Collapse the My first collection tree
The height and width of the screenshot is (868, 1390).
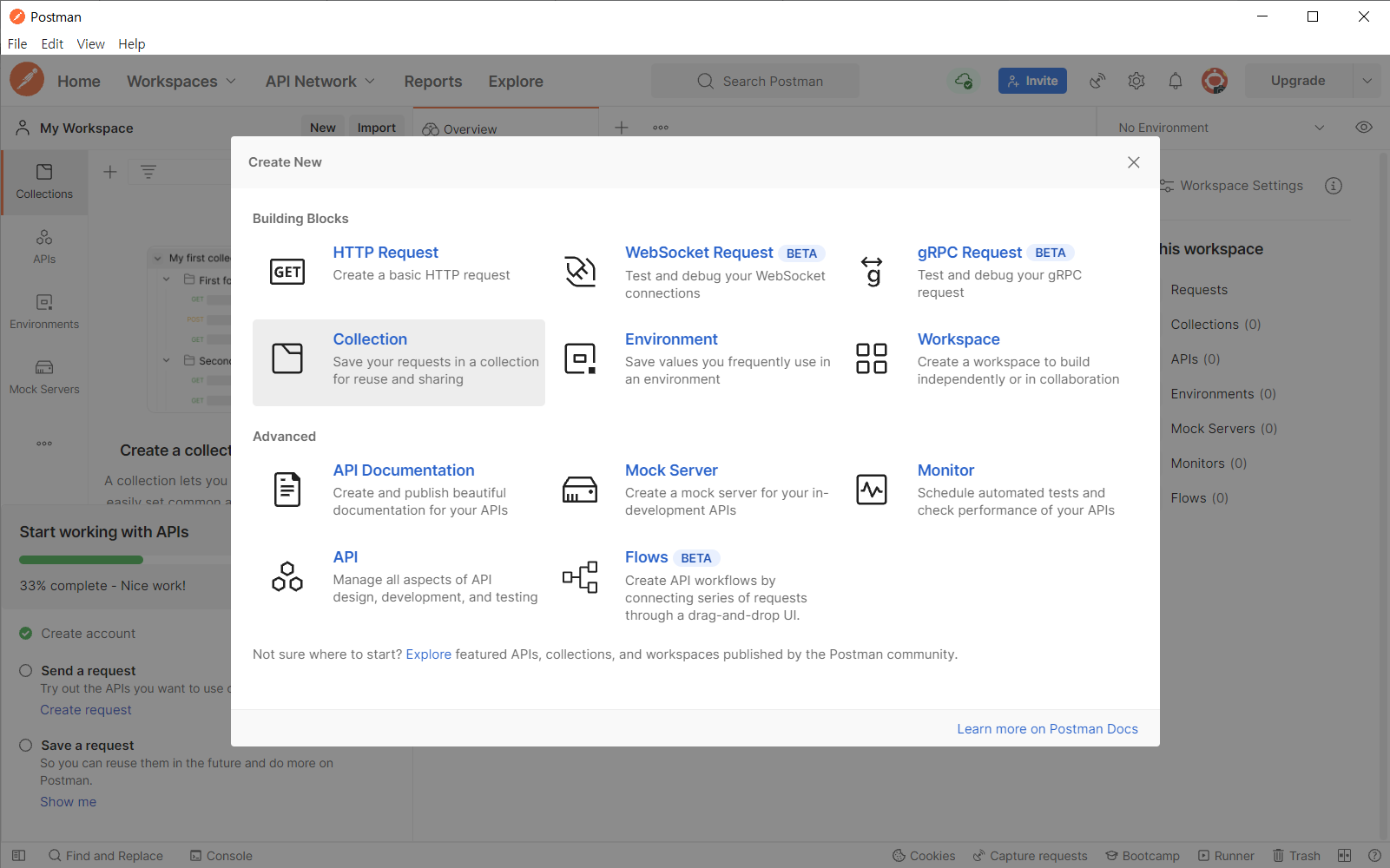click(158, 259)
